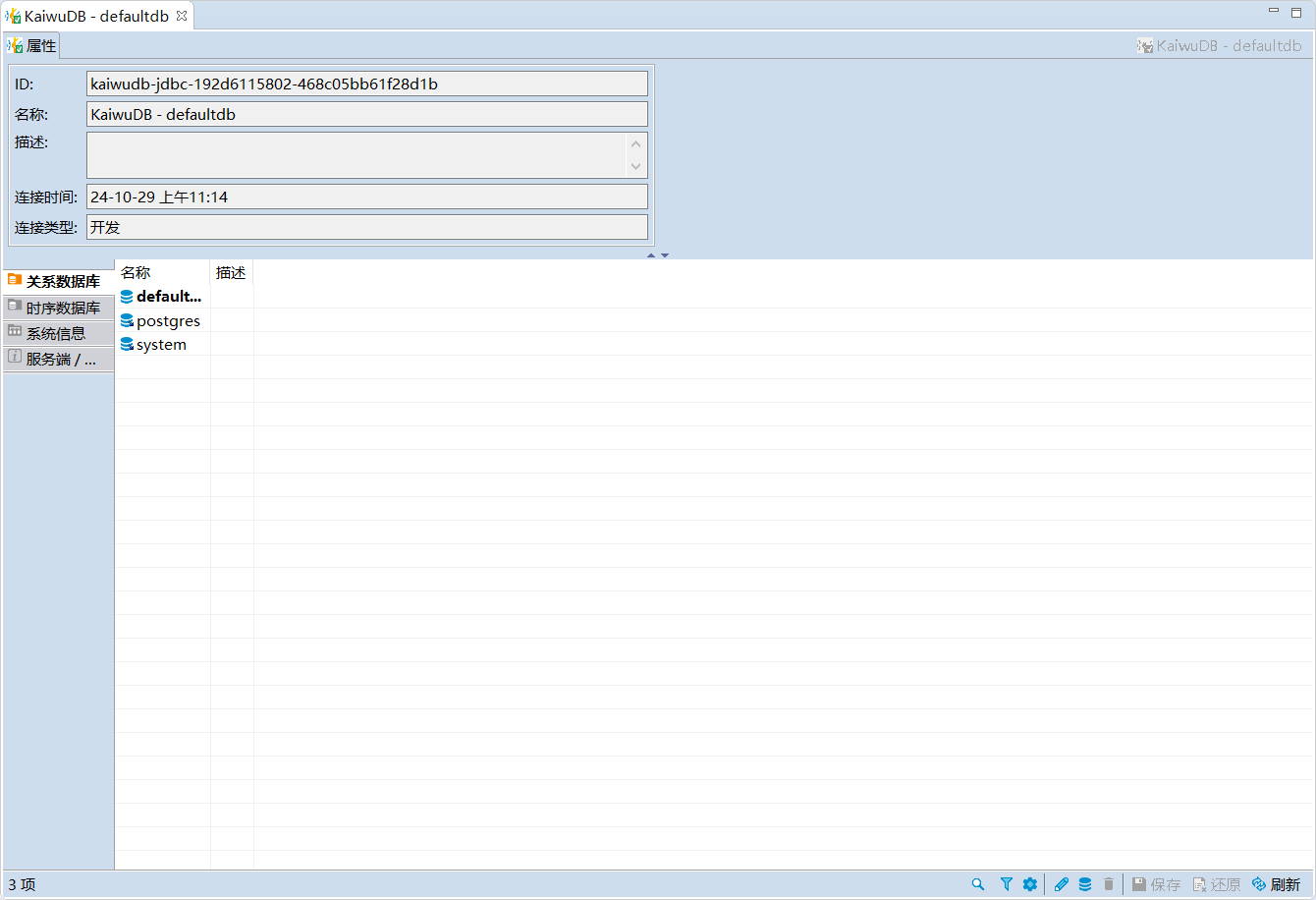This screenshot has width=1316, height=900.
Task: Click the trash delete icon
Action: tap(1109, 884)
